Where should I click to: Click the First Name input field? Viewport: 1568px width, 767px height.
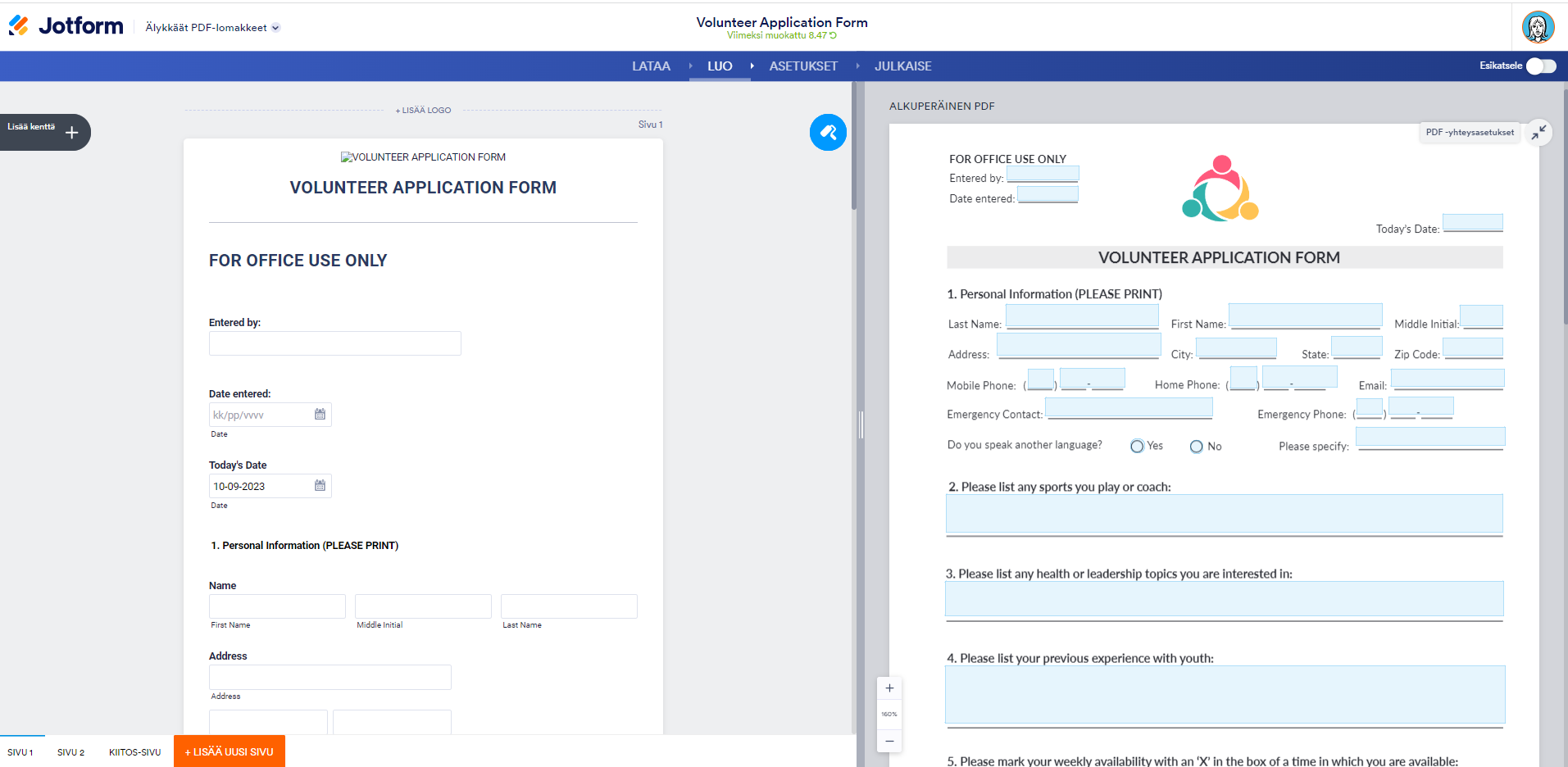point(277,606)
